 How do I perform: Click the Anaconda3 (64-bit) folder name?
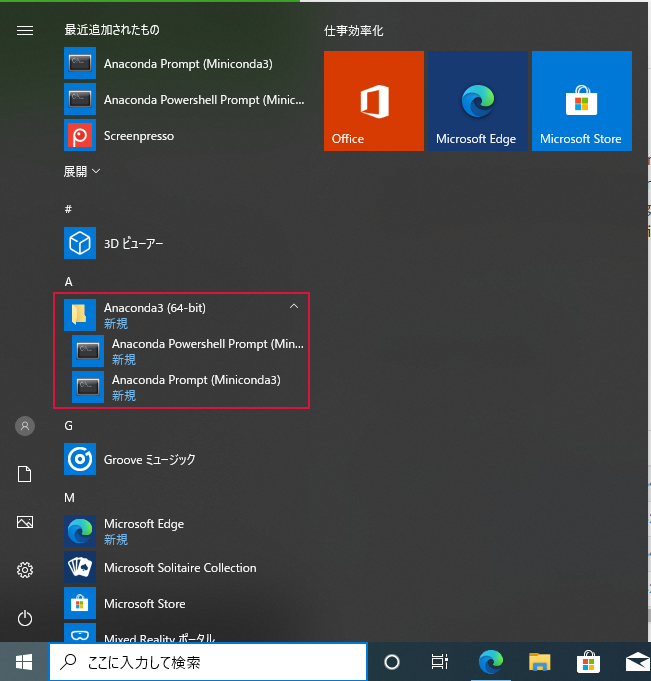tap(155, 308)
